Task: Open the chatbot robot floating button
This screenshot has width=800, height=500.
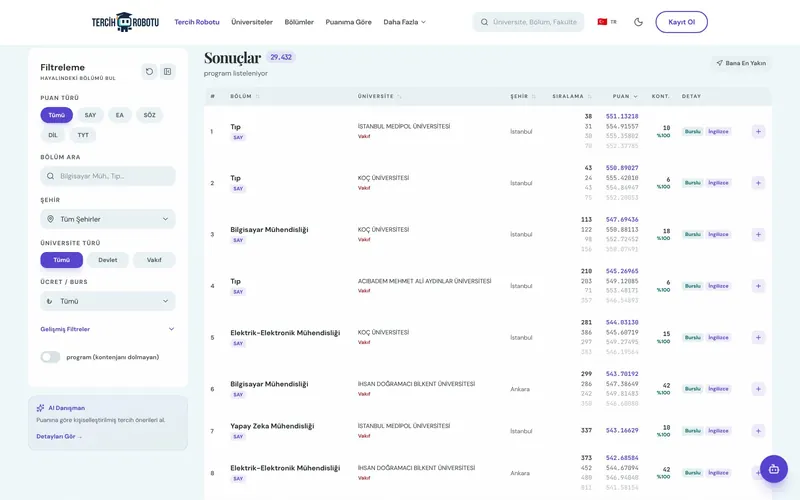Action: (773, 469)
